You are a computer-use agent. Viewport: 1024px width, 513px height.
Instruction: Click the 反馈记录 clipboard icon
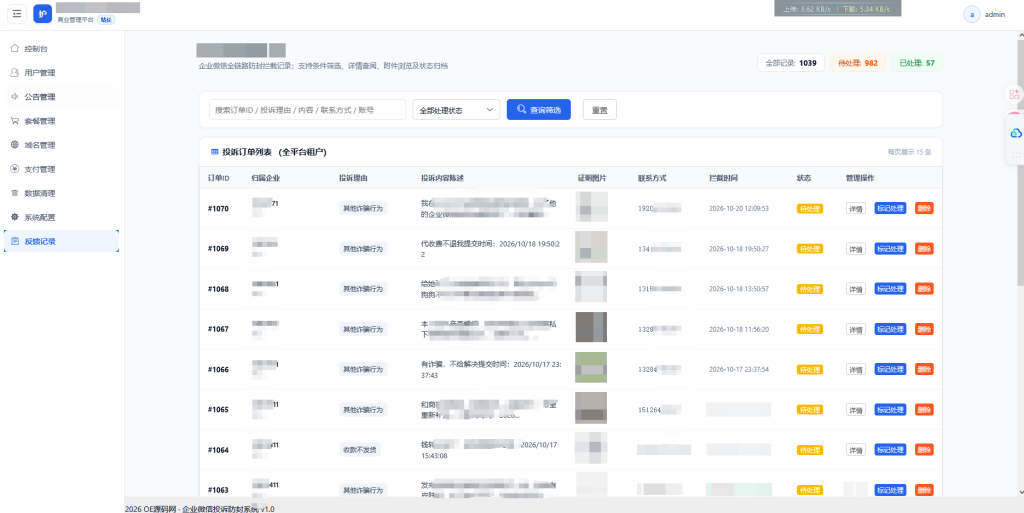[x=14, y=241]
